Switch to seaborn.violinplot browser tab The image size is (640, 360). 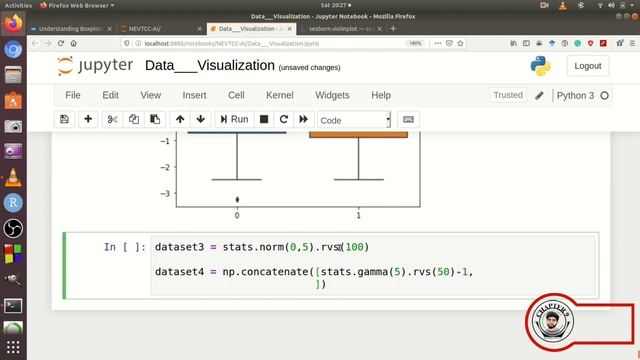tap(341, 29)
